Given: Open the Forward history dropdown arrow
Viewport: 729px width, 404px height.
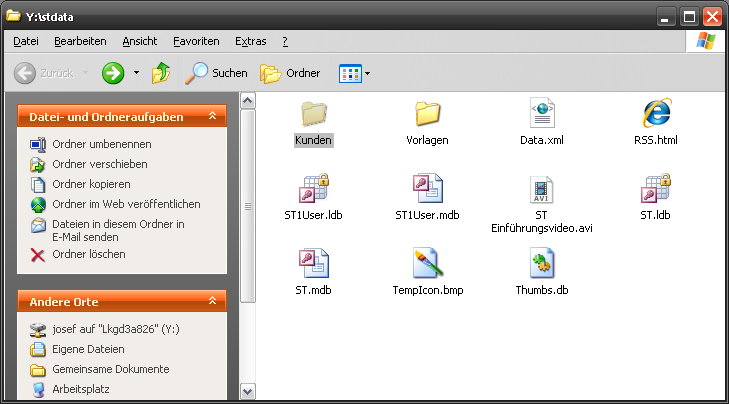Looking at the screenshot, I should point(136,73).
